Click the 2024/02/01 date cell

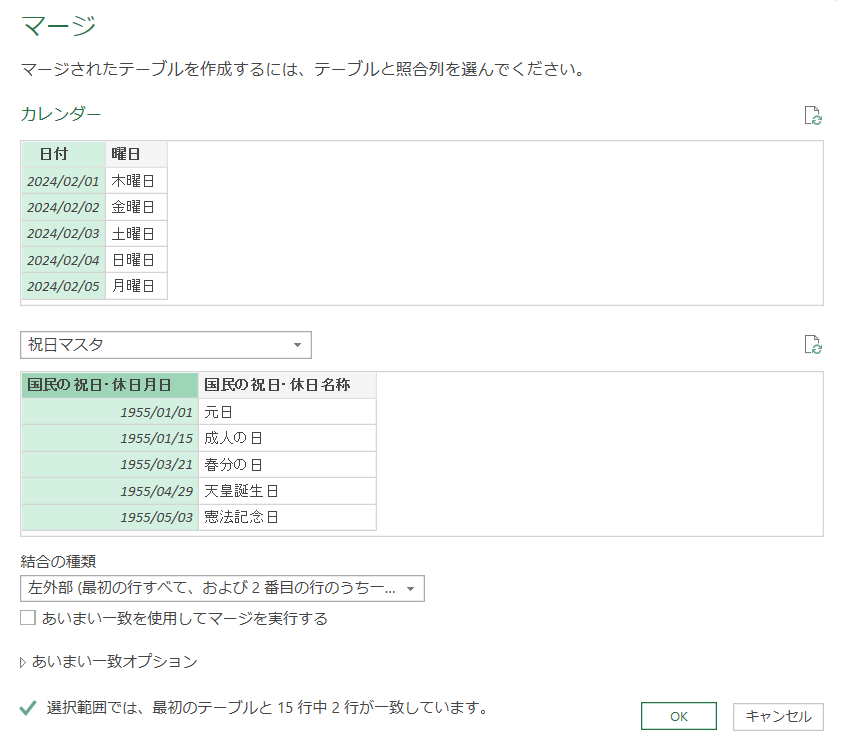63,181
